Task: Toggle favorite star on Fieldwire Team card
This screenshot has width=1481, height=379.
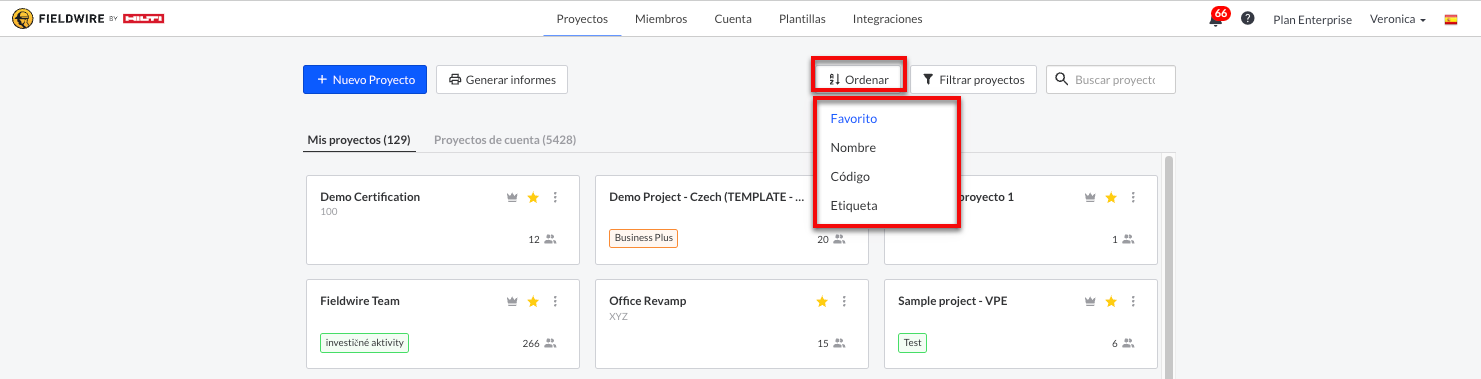Action: [x=533, y=301]
